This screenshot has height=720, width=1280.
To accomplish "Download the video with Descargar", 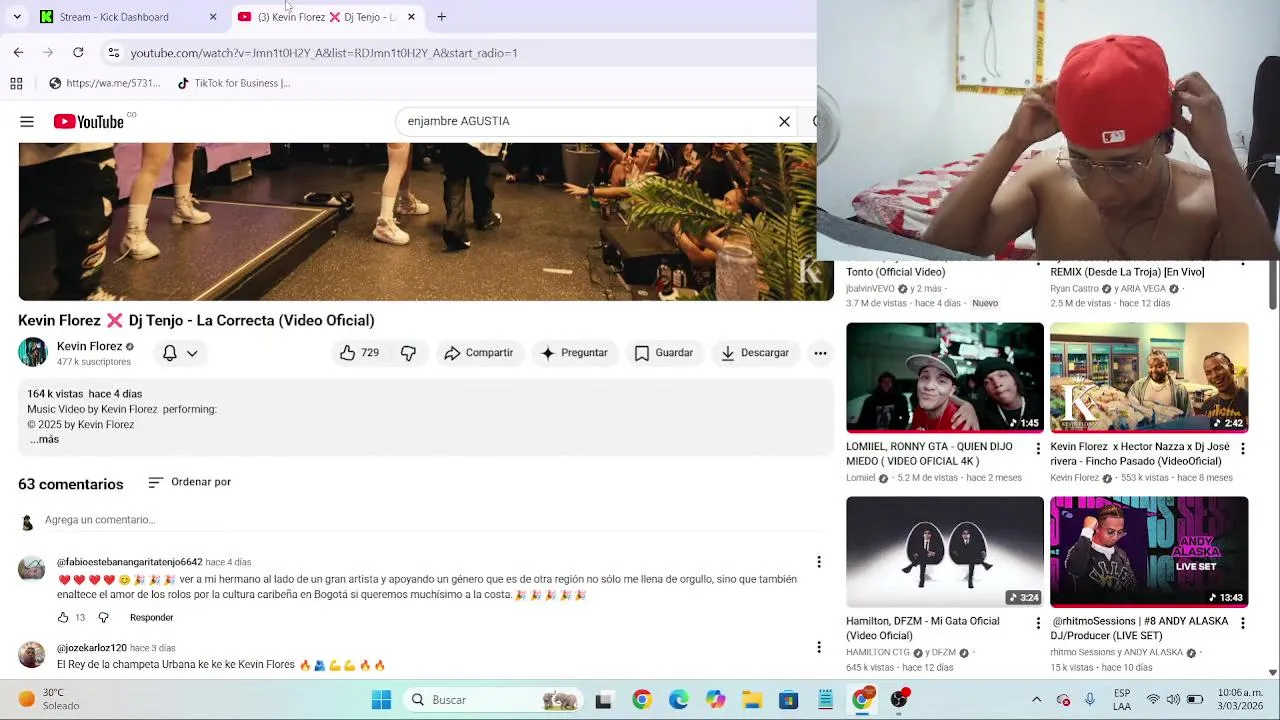I will pos(755,353).
